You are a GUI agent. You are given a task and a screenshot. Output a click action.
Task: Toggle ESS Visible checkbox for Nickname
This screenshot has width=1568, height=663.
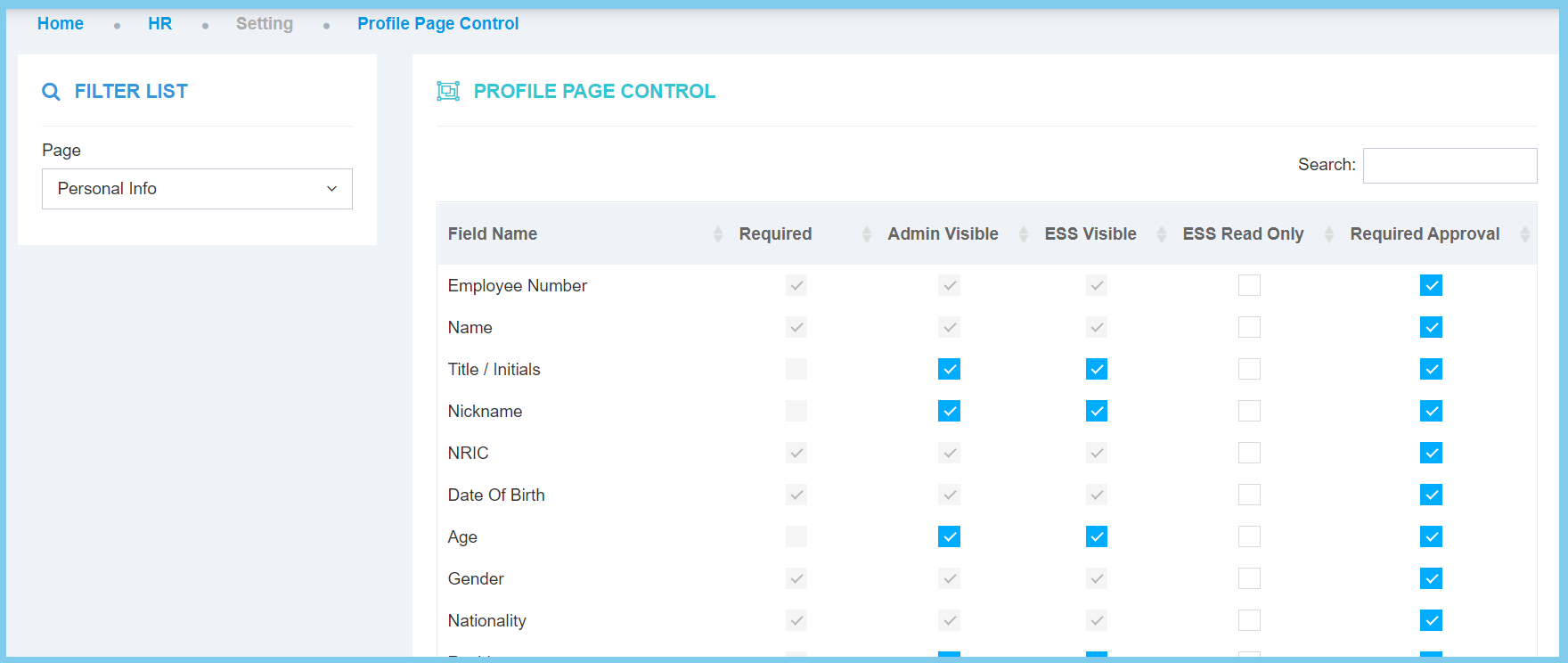1096,411
